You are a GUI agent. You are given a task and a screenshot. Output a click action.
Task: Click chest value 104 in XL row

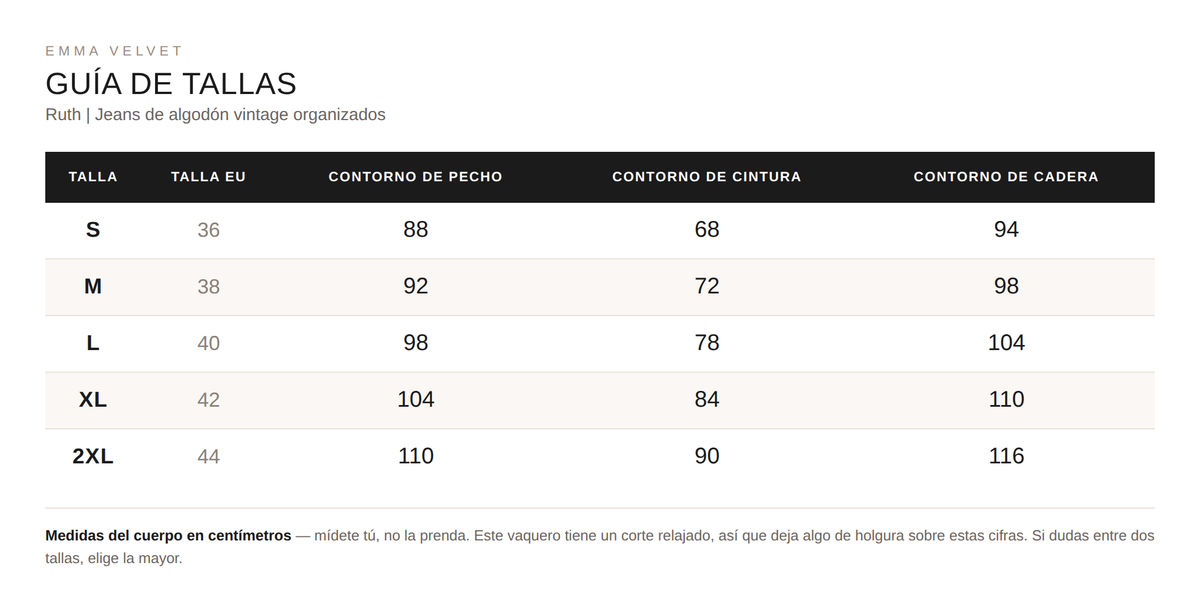415,400
